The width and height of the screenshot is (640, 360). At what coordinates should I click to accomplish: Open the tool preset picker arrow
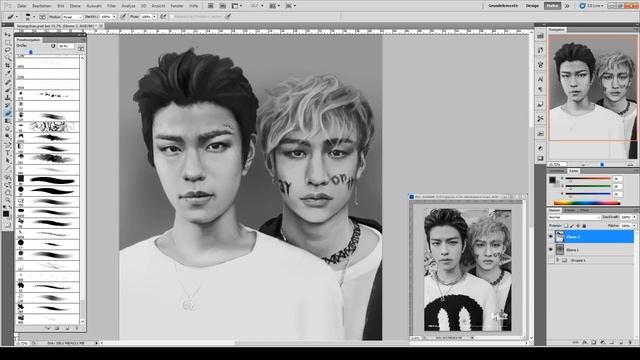17,17
